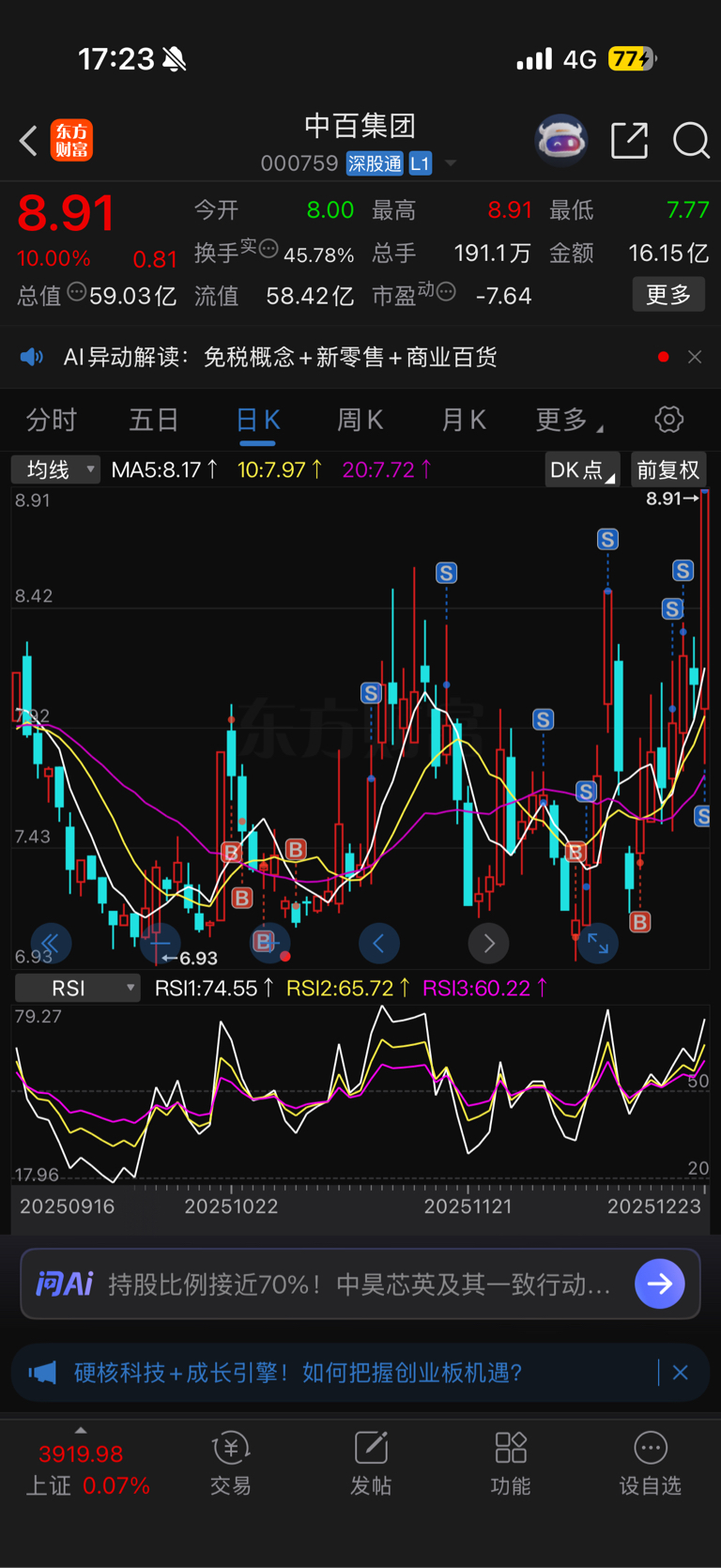721x1568 pixels.
Task: Tap the info icon beside 市盈动
Action: tap(446, 292)
